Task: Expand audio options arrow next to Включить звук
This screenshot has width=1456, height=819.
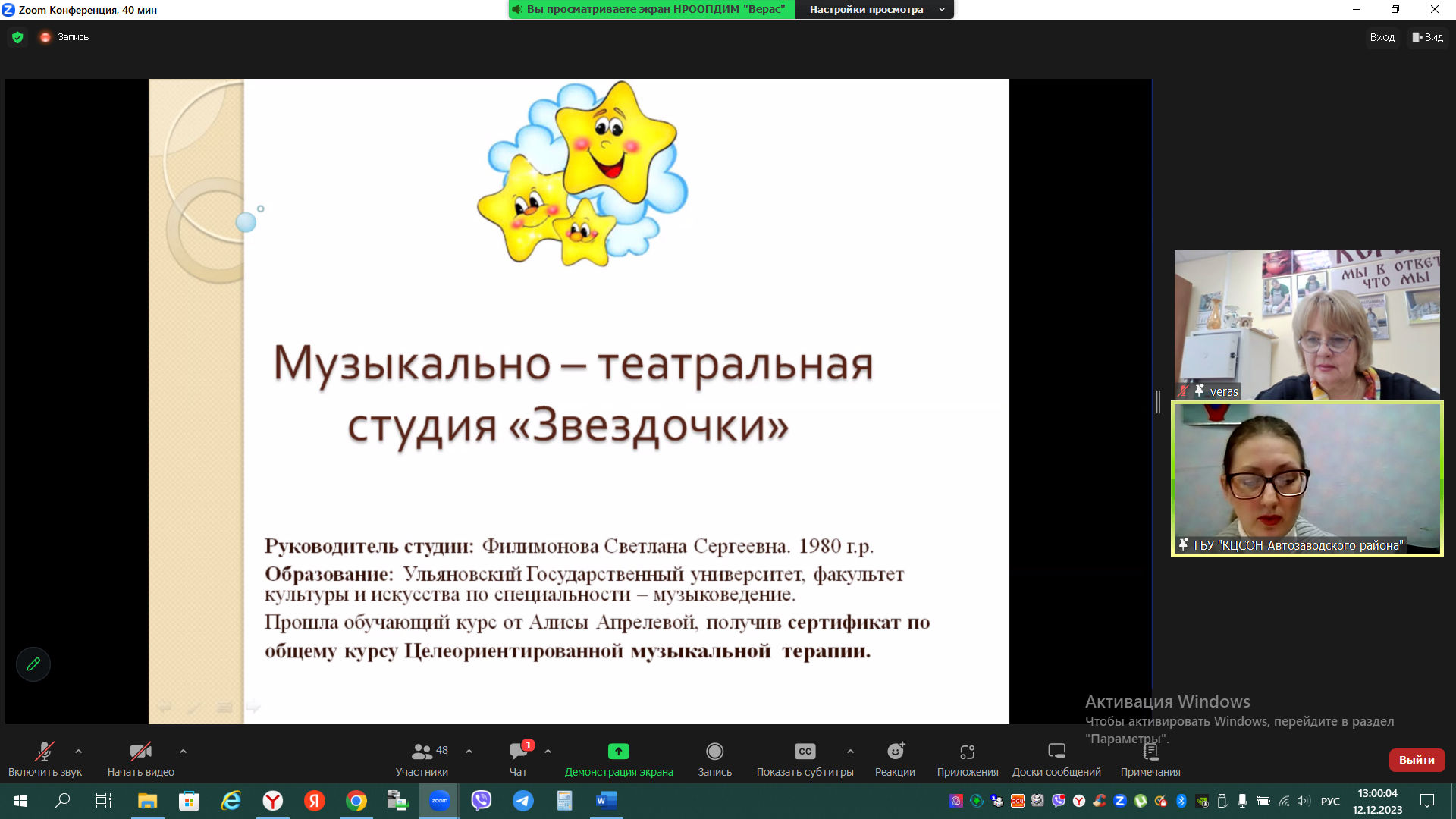Action: [x=79, y=752]
